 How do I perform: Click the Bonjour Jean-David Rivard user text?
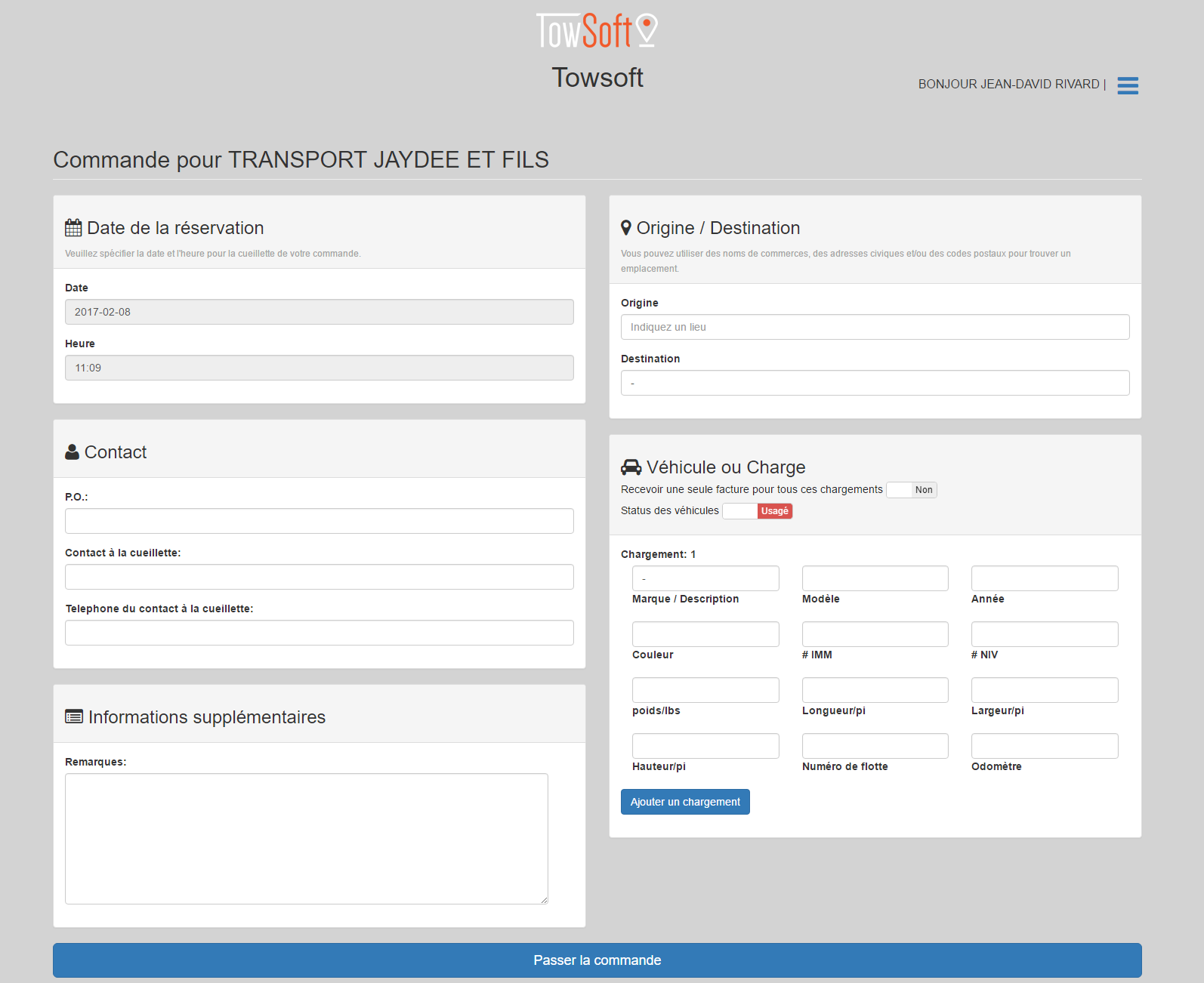[x=1008, y=85]
